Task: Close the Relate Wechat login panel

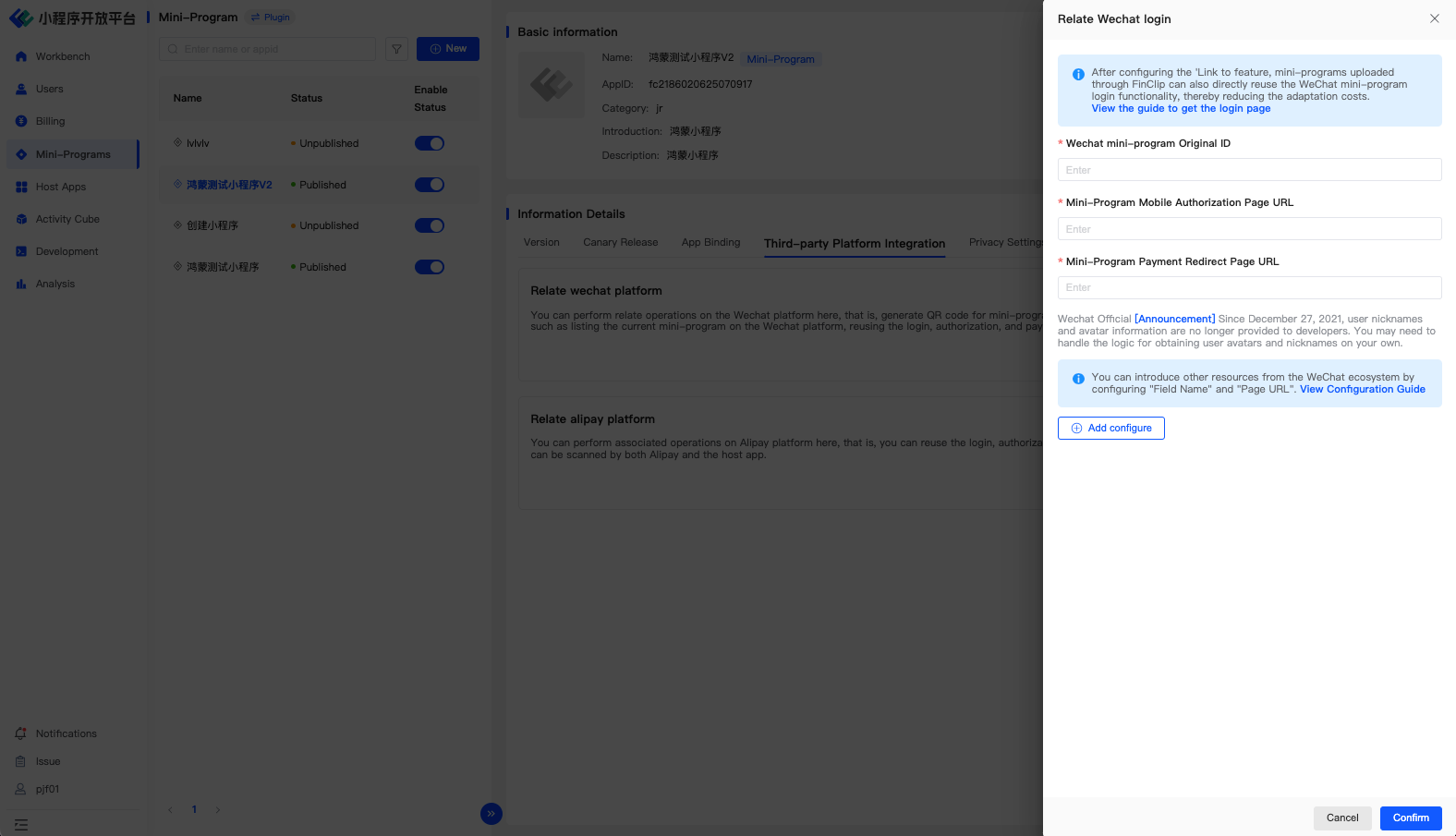Action: [1435, 18]
